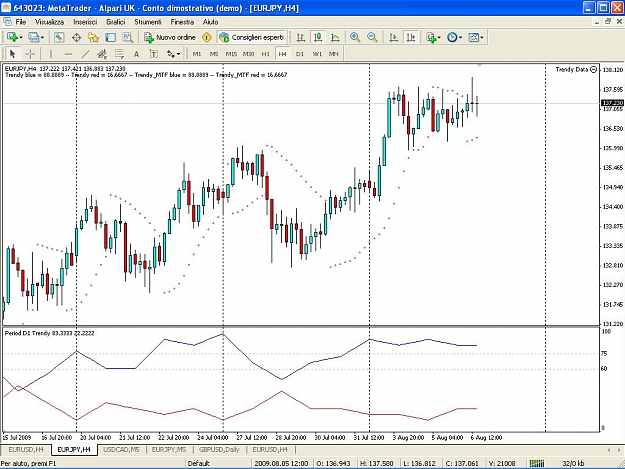This screenshot has height=469, width=625.
Task: Click status bar value 'C: 137.061'
Action: tap(462, 463)
